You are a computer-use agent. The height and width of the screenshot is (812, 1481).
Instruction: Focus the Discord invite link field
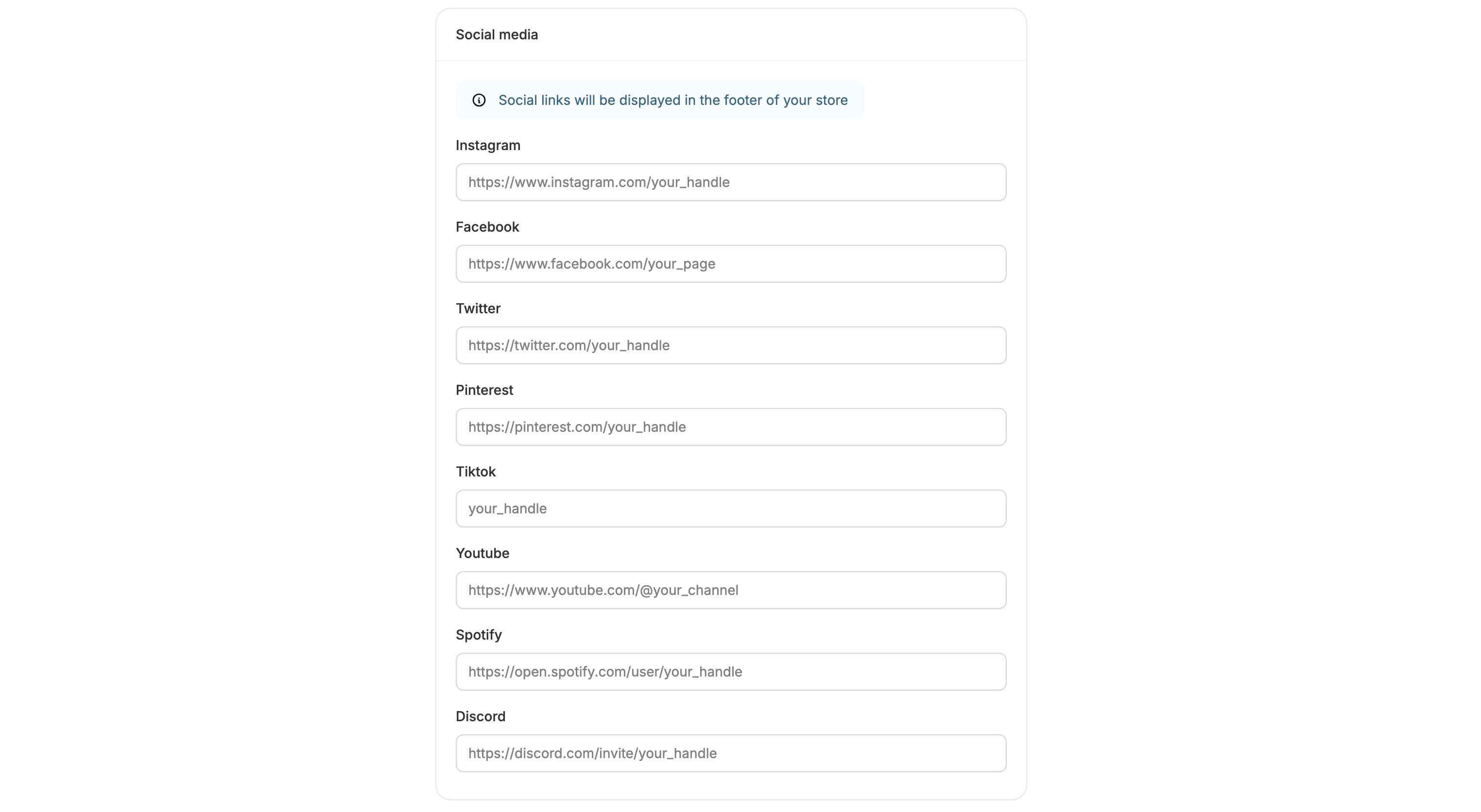pyautogui.click(x=730, y=753)
